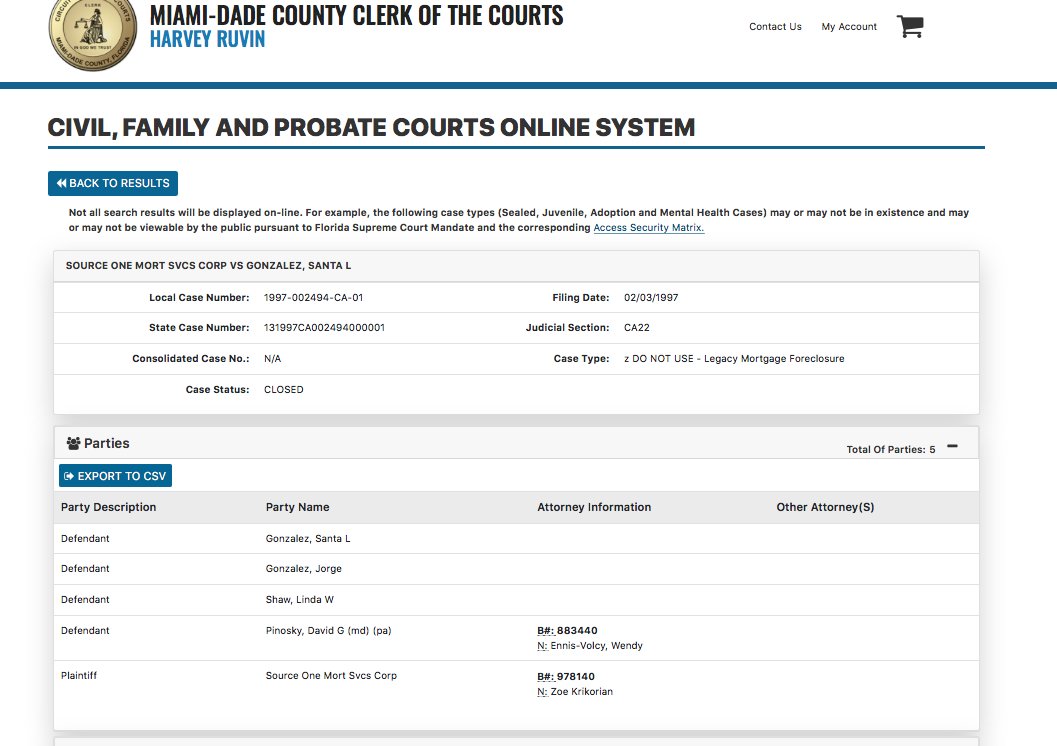Image resolution: width=1057 pixels, height=746 pixels.
Task: Select the Other Attorney(S) column header
Action: click(x=825, y=507)
